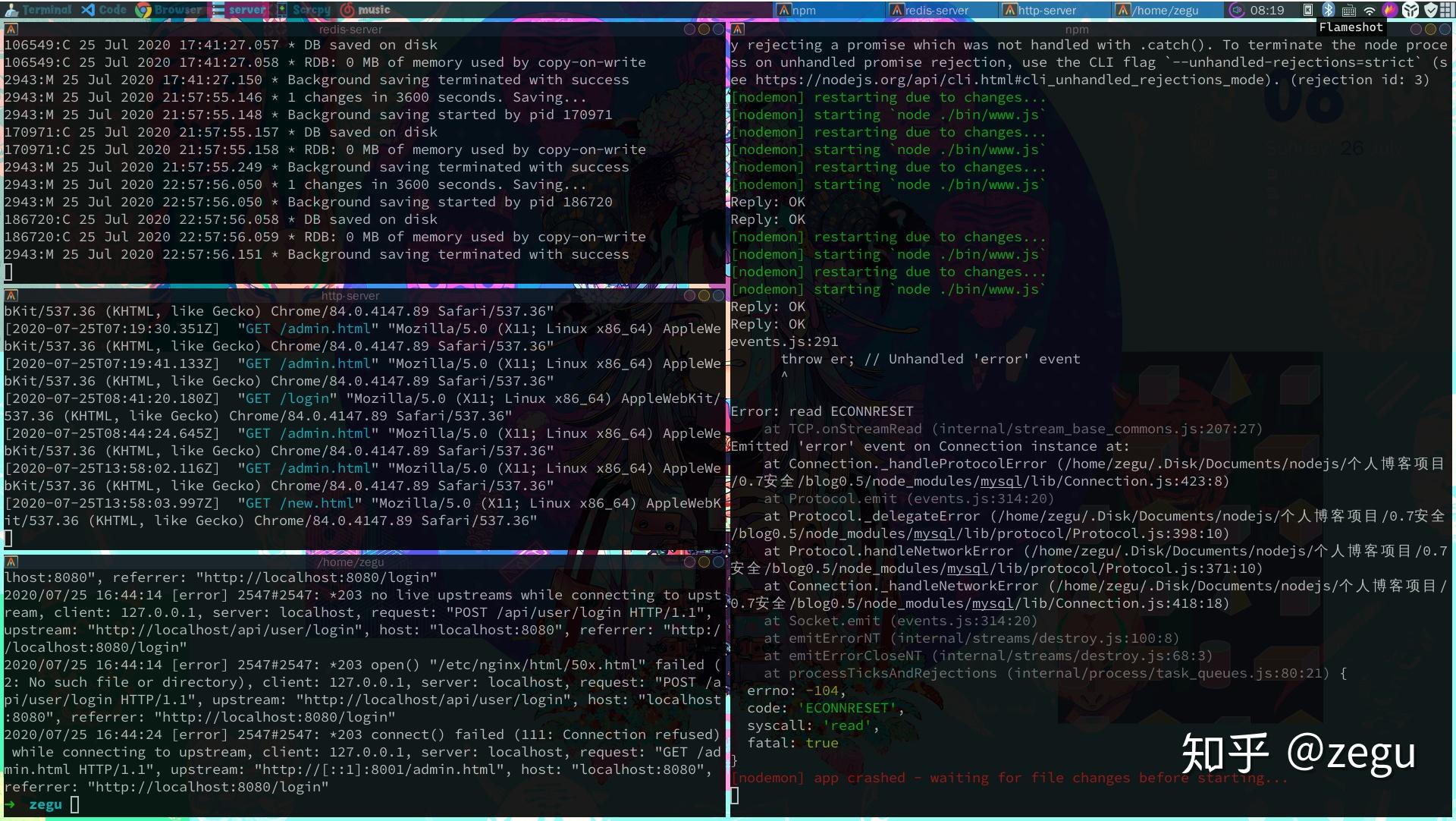Open the Code workspace tag
This screenshot has height=821, width=1456.
pos(105,10)
